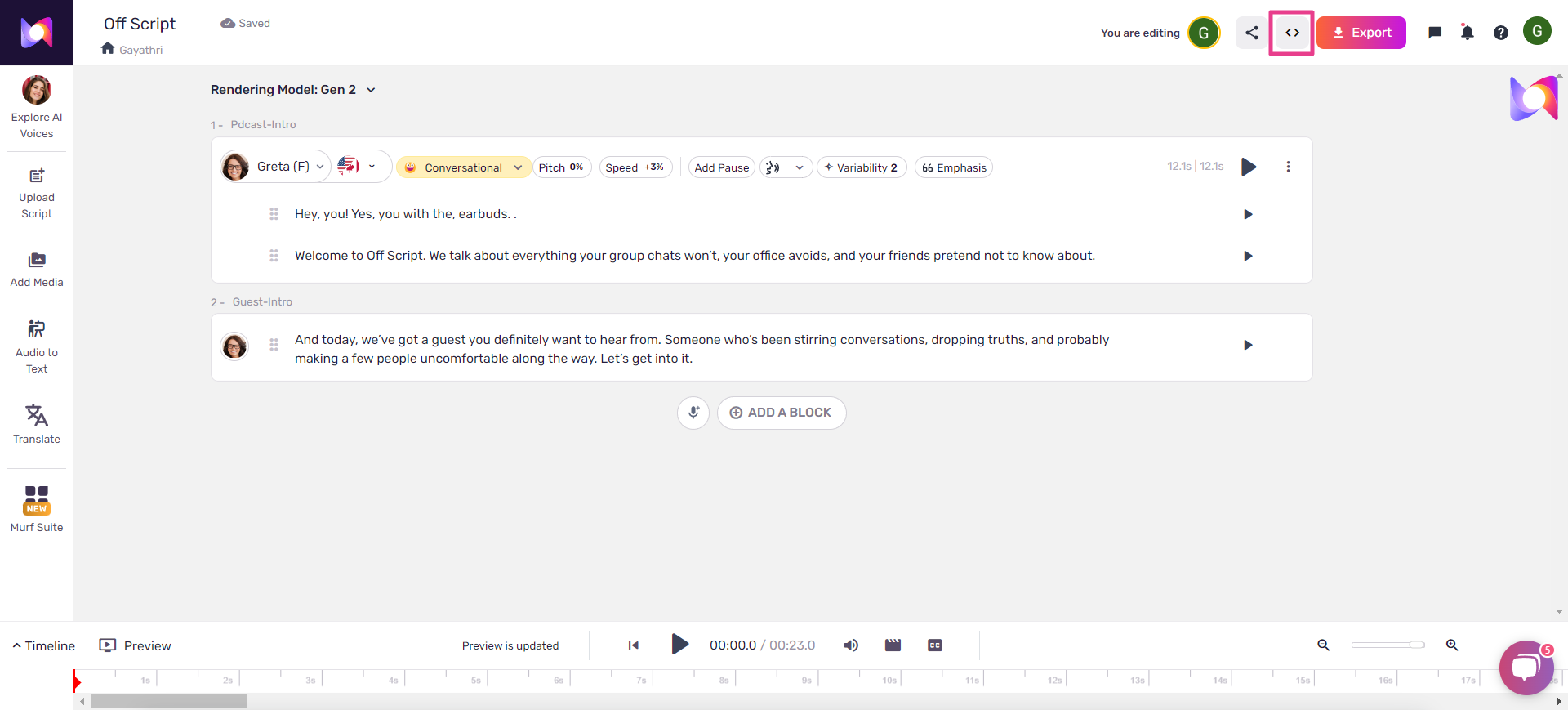The width and height of the screenshot is (1568, 710).
Task: Skip to start of timeline
Action: (634, 645)
